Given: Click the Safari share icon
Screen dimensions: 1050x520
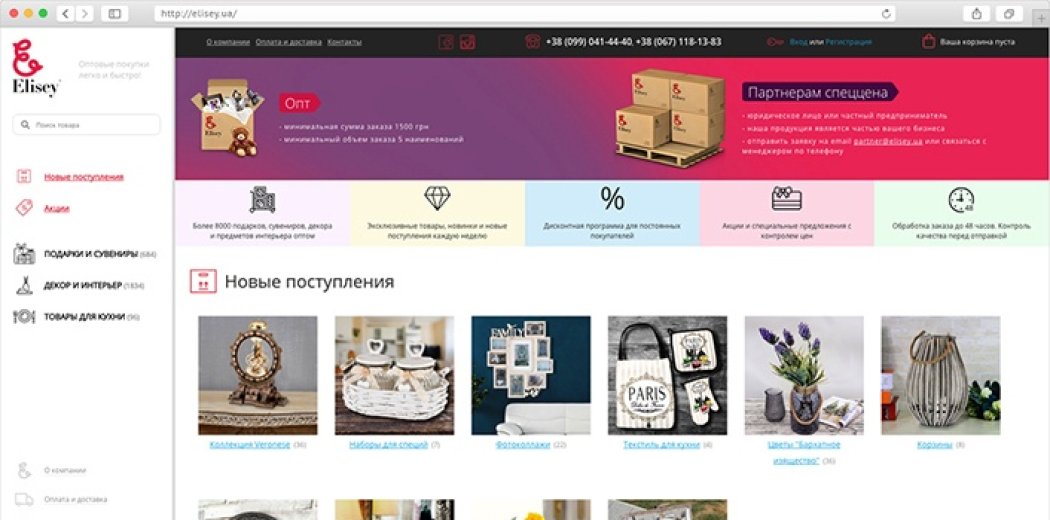Looking at the screenshot, I should coord(976,13).
